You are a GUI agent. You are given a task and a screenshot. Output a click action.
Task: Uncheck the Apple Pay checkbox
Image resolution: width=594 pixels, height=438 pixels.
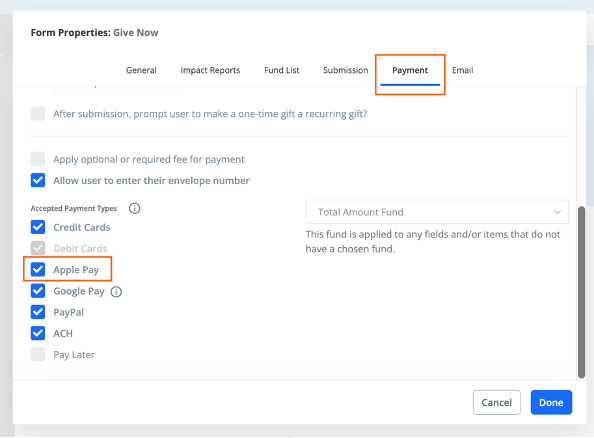(38, 269)
